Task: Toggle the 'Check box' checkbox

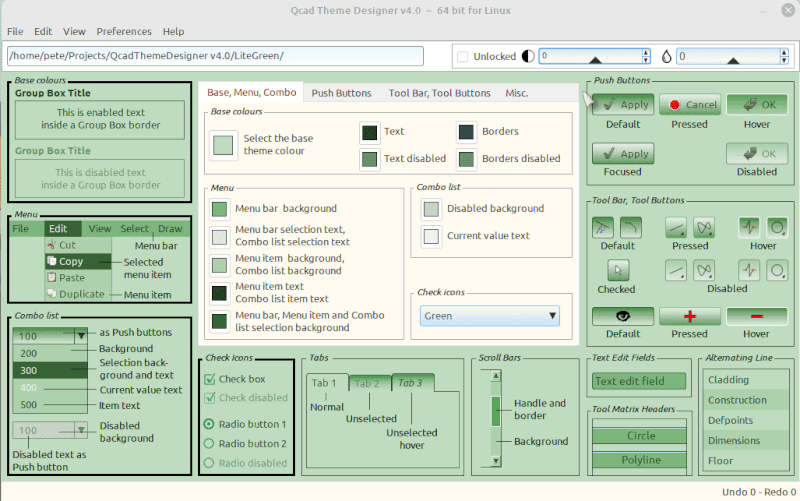Action: (x=209, y=379)
